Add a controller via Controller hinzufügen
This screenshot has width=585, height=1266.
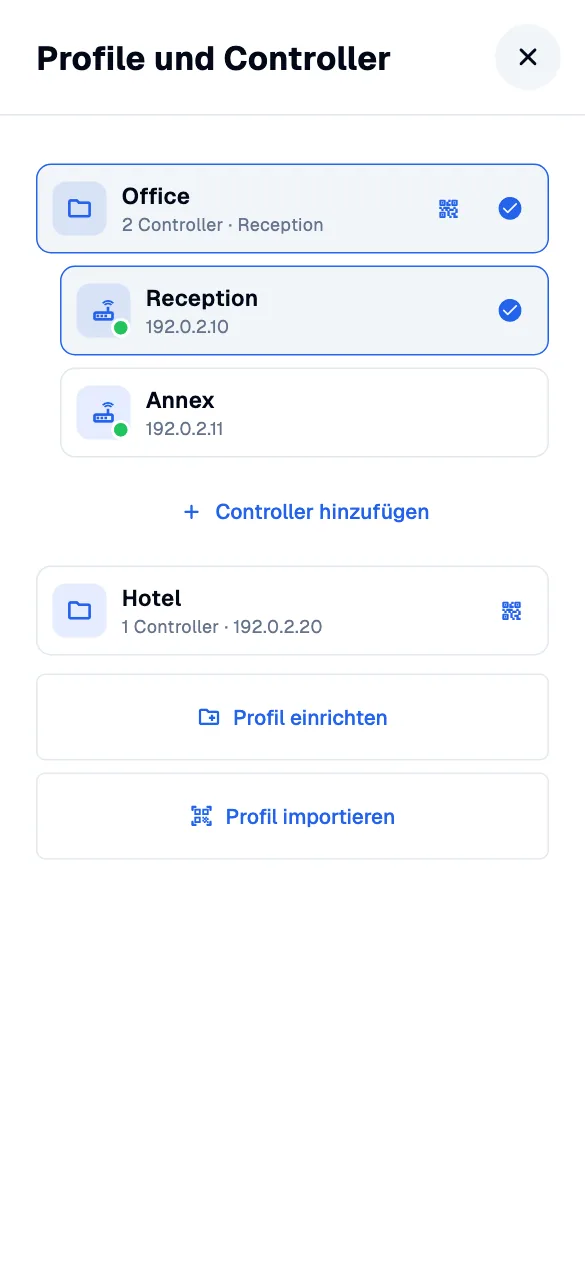(305, 512)
